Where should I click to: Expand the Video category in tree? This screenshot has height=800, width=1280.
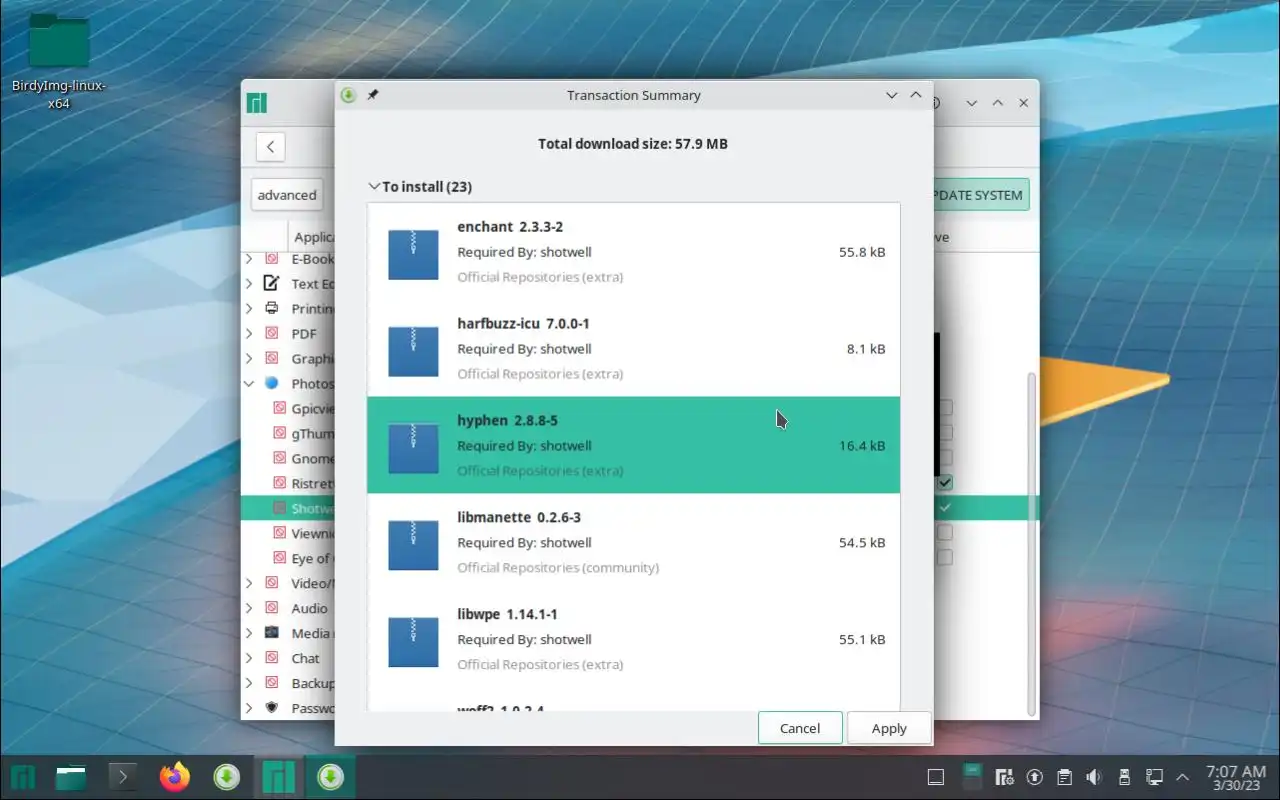[249, 583]
